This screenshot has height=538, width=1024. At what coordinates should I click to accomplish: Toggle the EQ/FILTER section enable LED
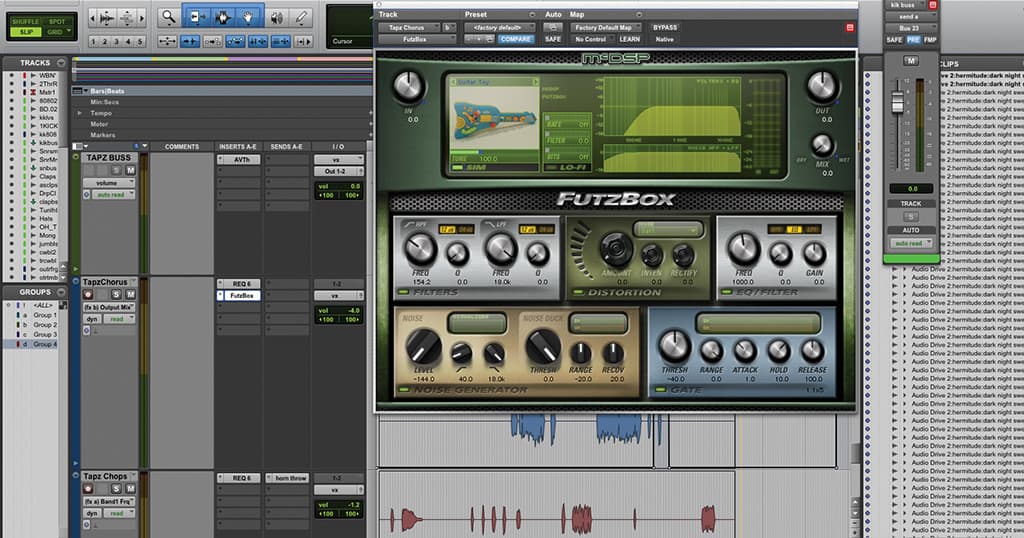click(727, 293)
